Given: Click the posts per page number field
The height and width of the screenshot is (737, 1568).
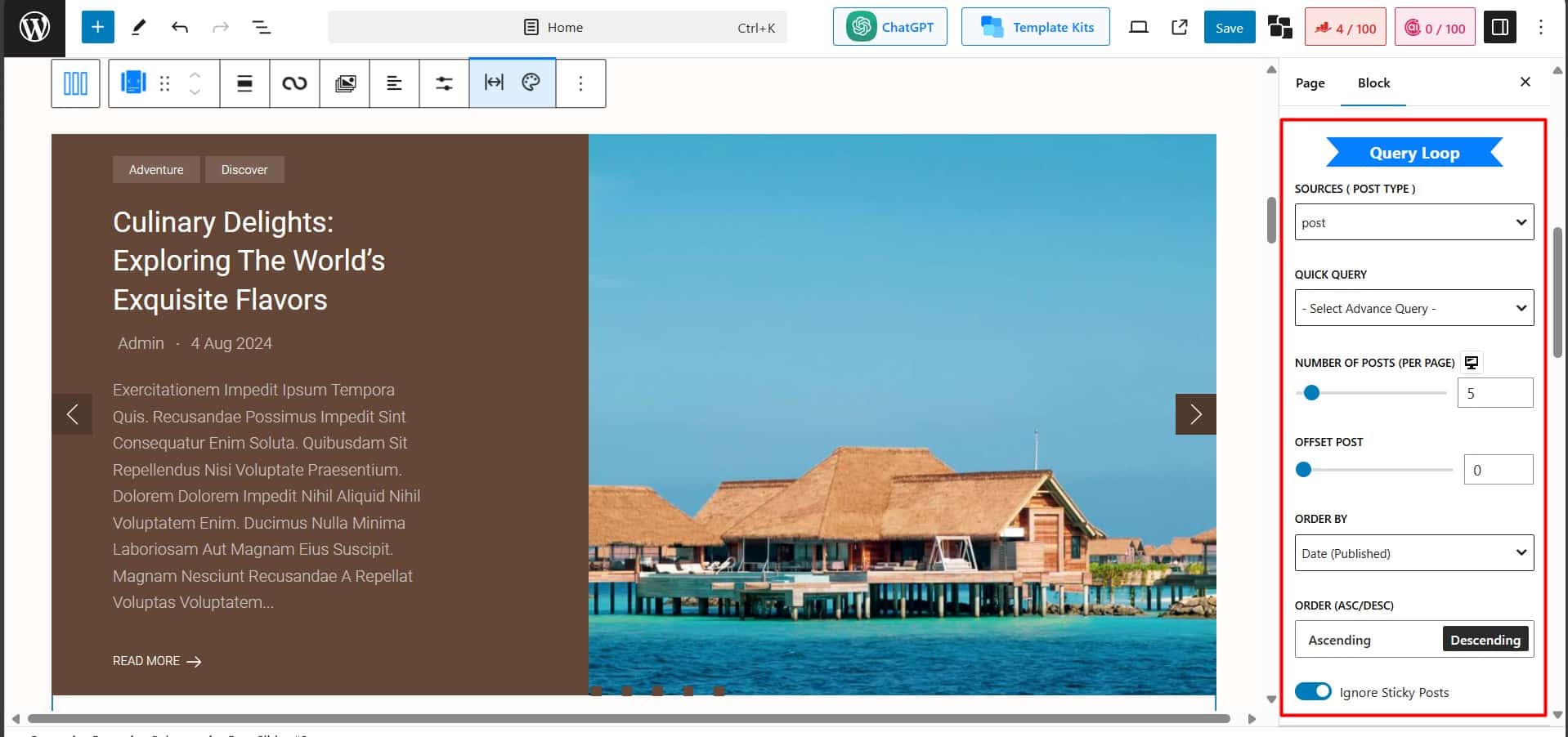Looking at the screenshot, I should pyautogui.click(x=1495, y=393).
